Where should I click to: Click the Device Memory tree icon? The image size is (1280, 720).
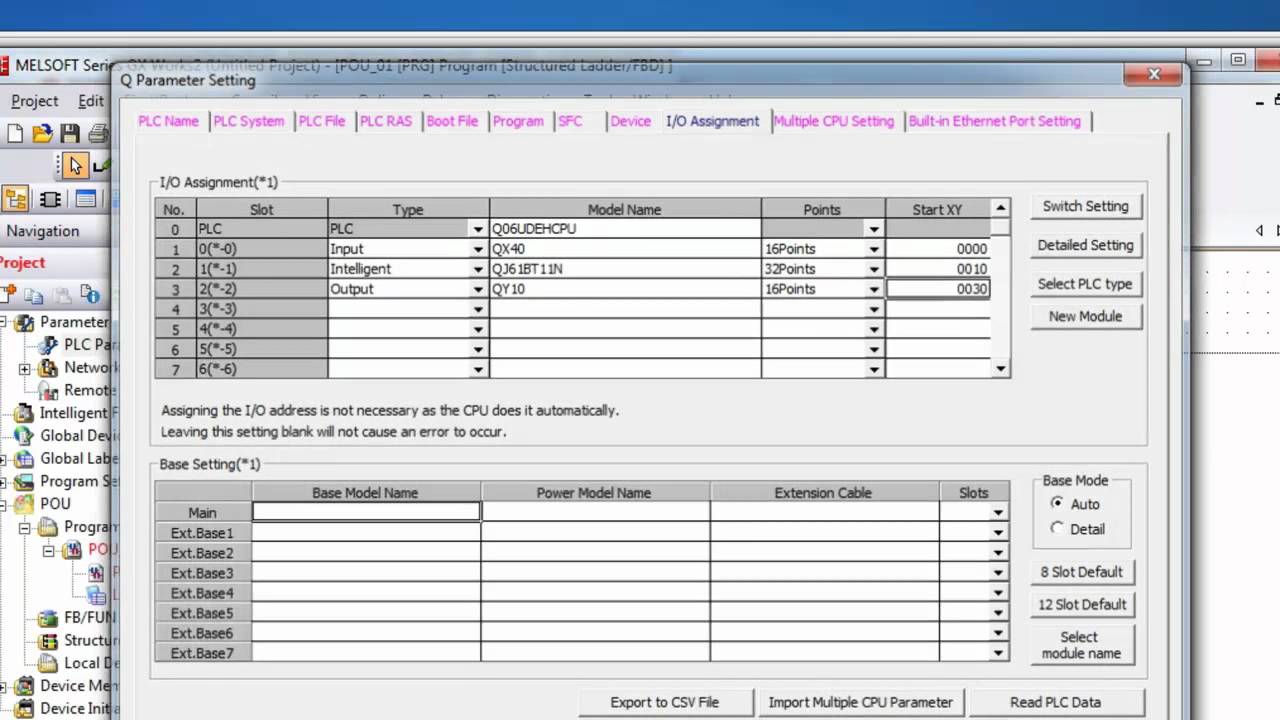point(24,686)
